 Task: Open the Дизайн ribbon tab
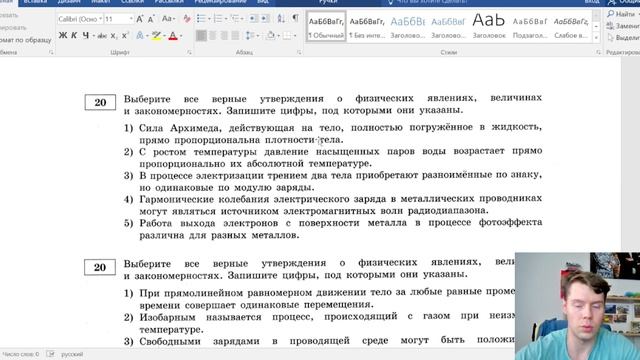point(69,2)
